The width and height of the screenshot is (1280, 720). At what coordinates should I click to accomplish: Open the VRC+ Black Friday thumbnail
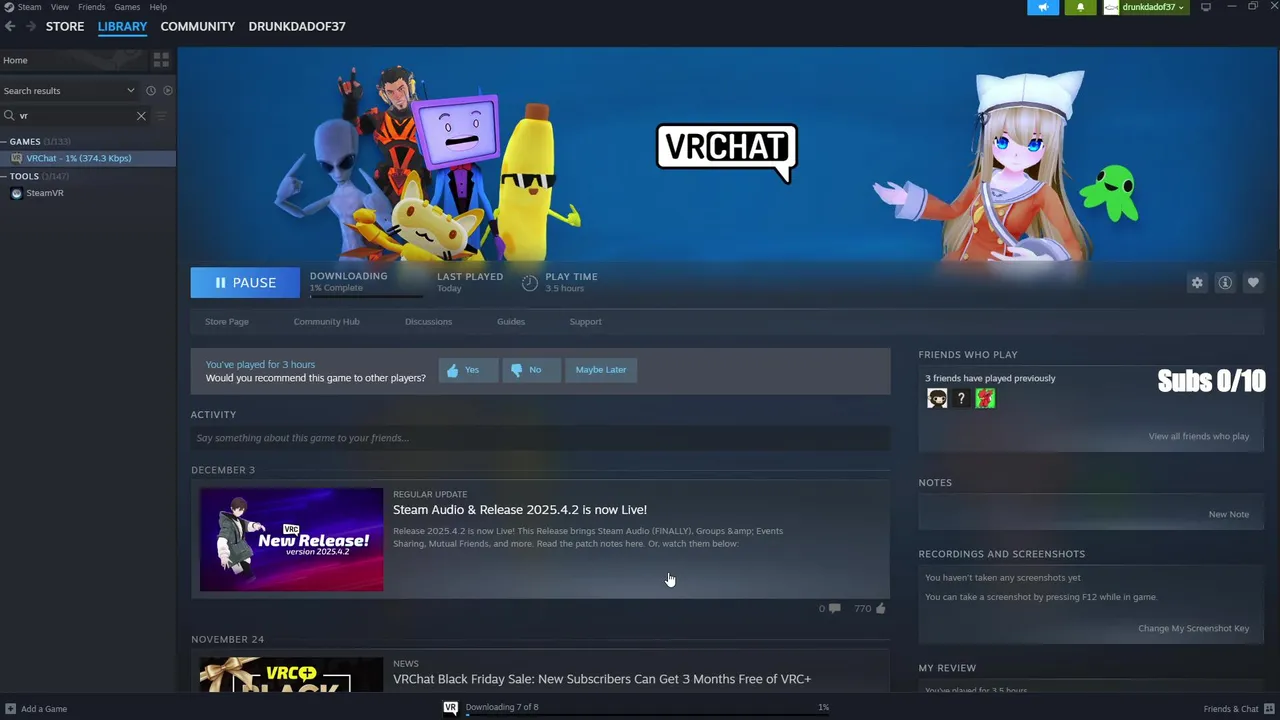click(x=291, y=674)
